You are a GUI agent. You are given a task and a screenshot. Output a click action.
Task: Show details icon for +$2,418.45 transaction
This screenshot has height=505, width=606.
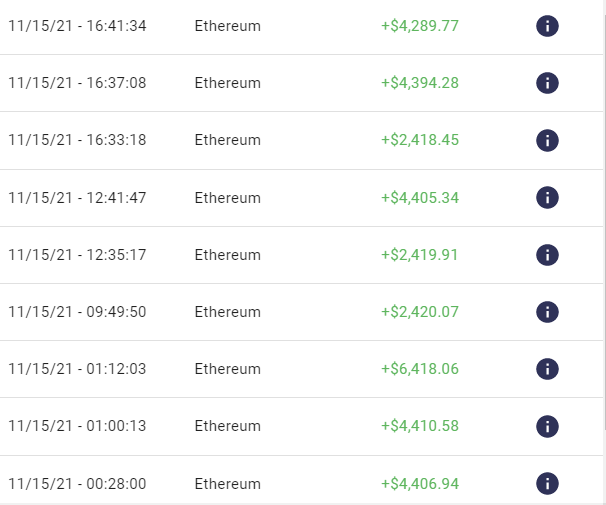click(x=547, y=140)
